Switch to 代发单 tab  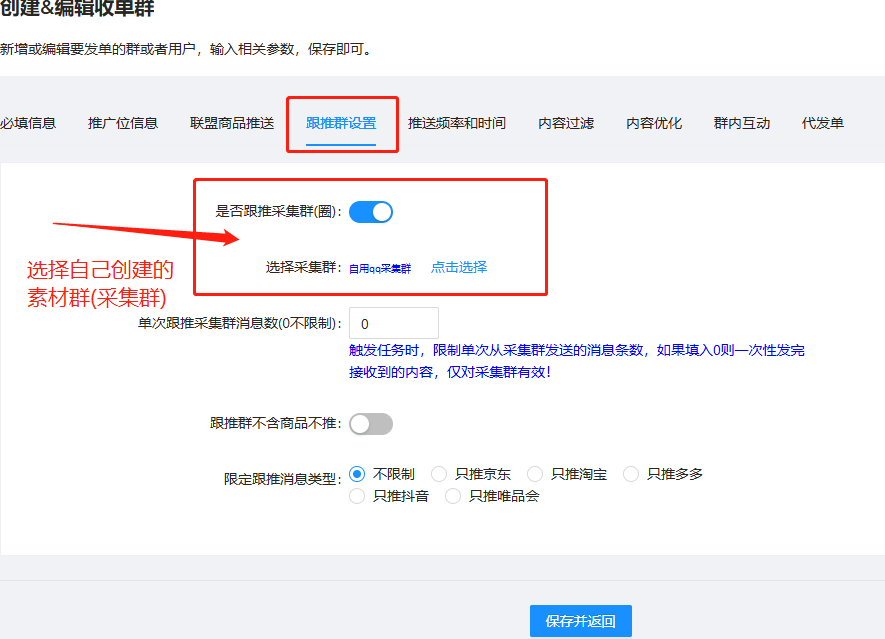823,123
